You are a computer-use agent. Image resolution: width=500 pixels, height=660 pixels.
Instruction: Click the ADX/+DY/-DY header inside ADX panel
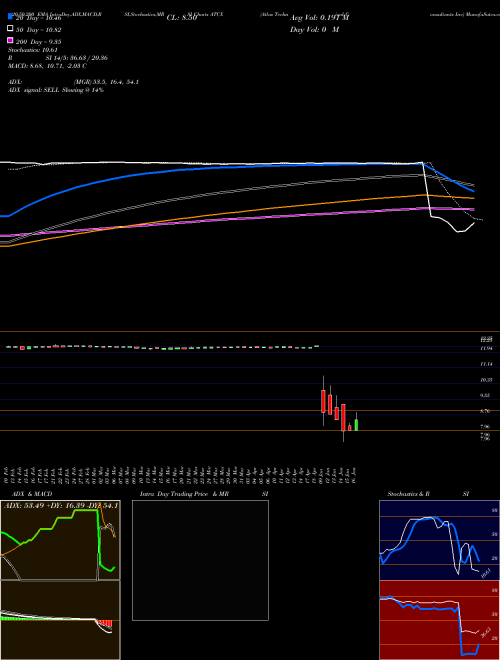pos(61,505)
